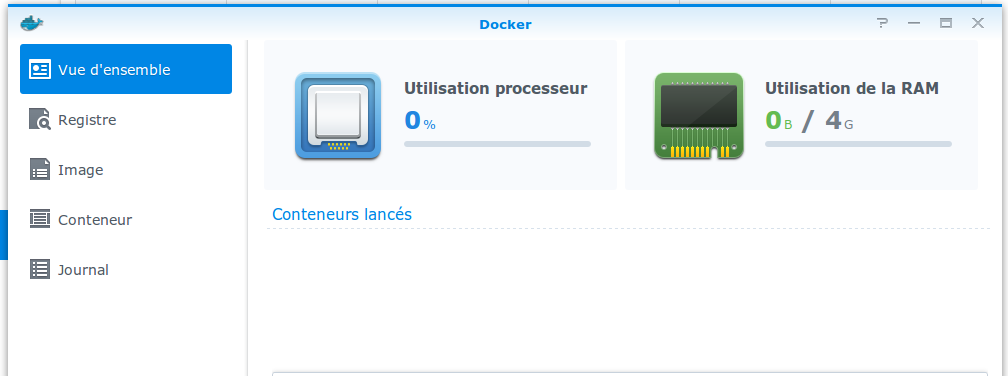
Task: Select the Vue d'ensemble overview tab
Action: coord(126,69)
